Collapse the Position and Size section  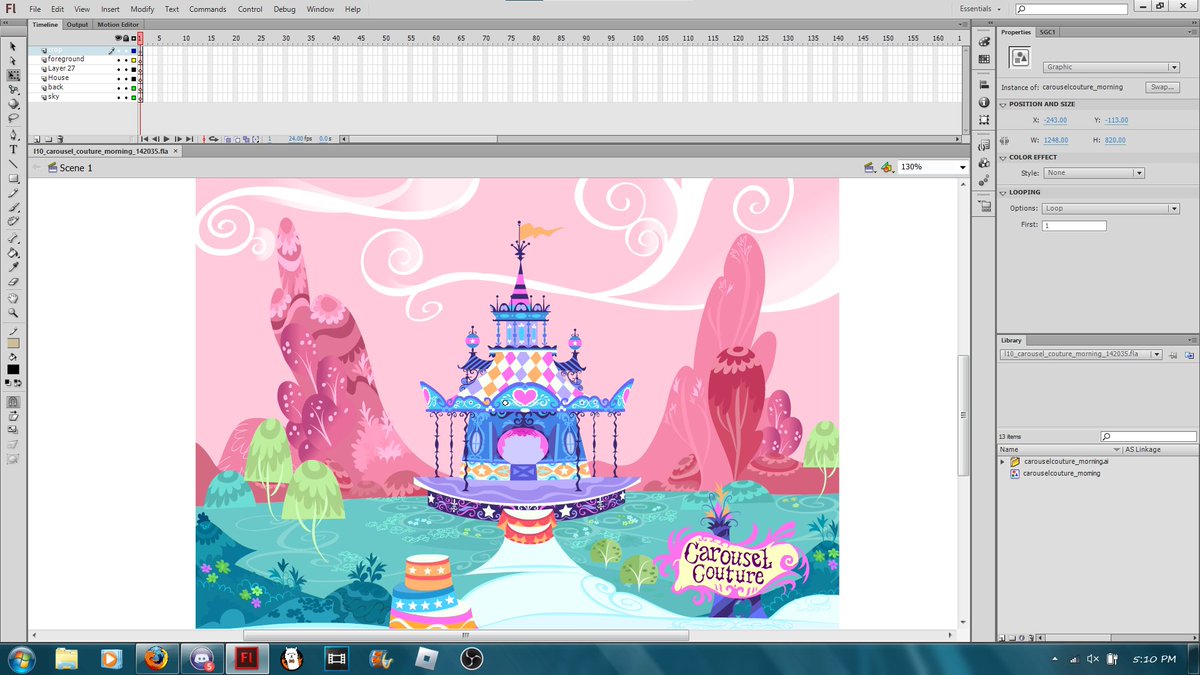pos(1003,105)
